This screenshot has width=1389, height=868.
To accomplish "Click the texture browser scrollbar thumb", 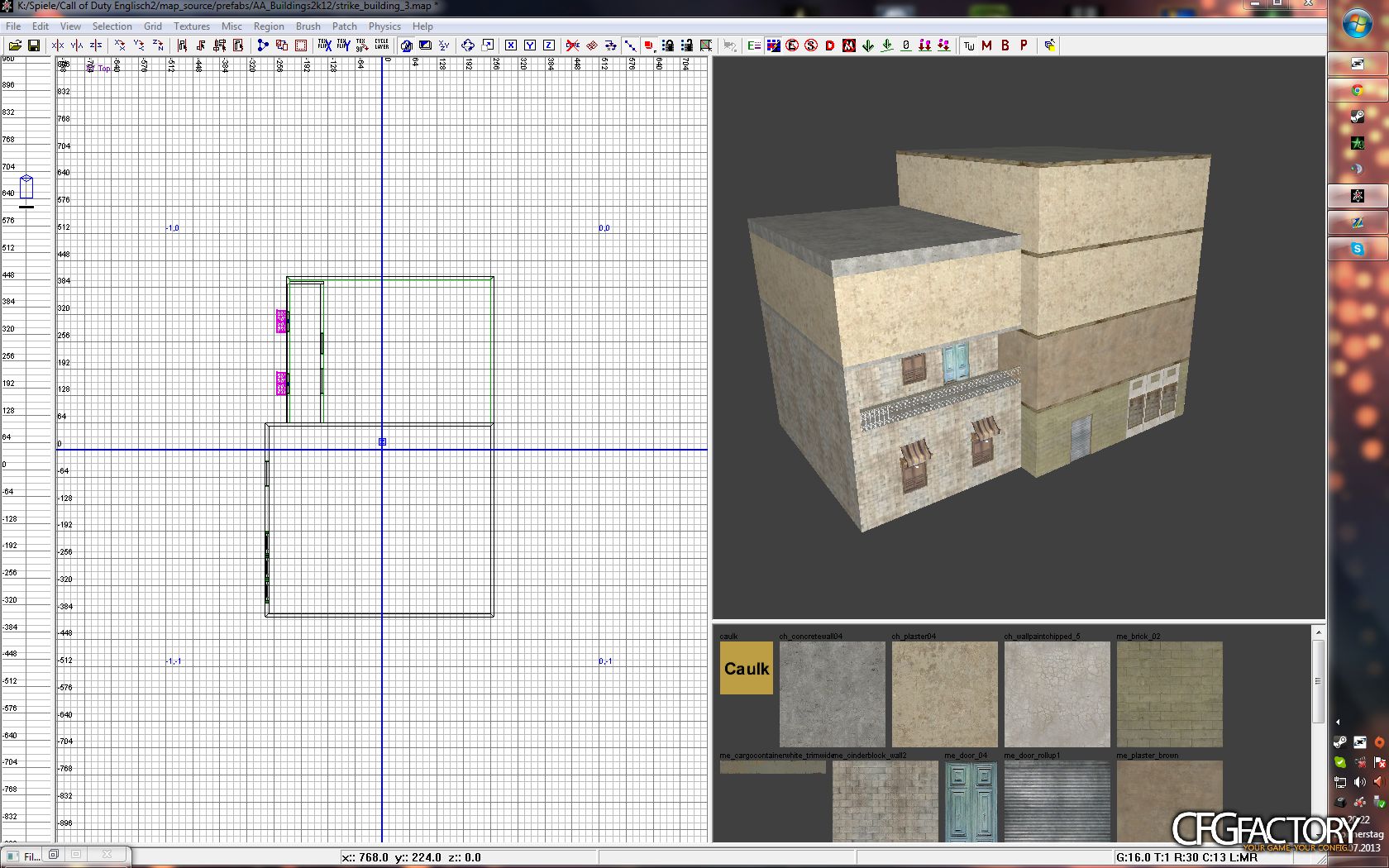I will (x=1318, y=682).
